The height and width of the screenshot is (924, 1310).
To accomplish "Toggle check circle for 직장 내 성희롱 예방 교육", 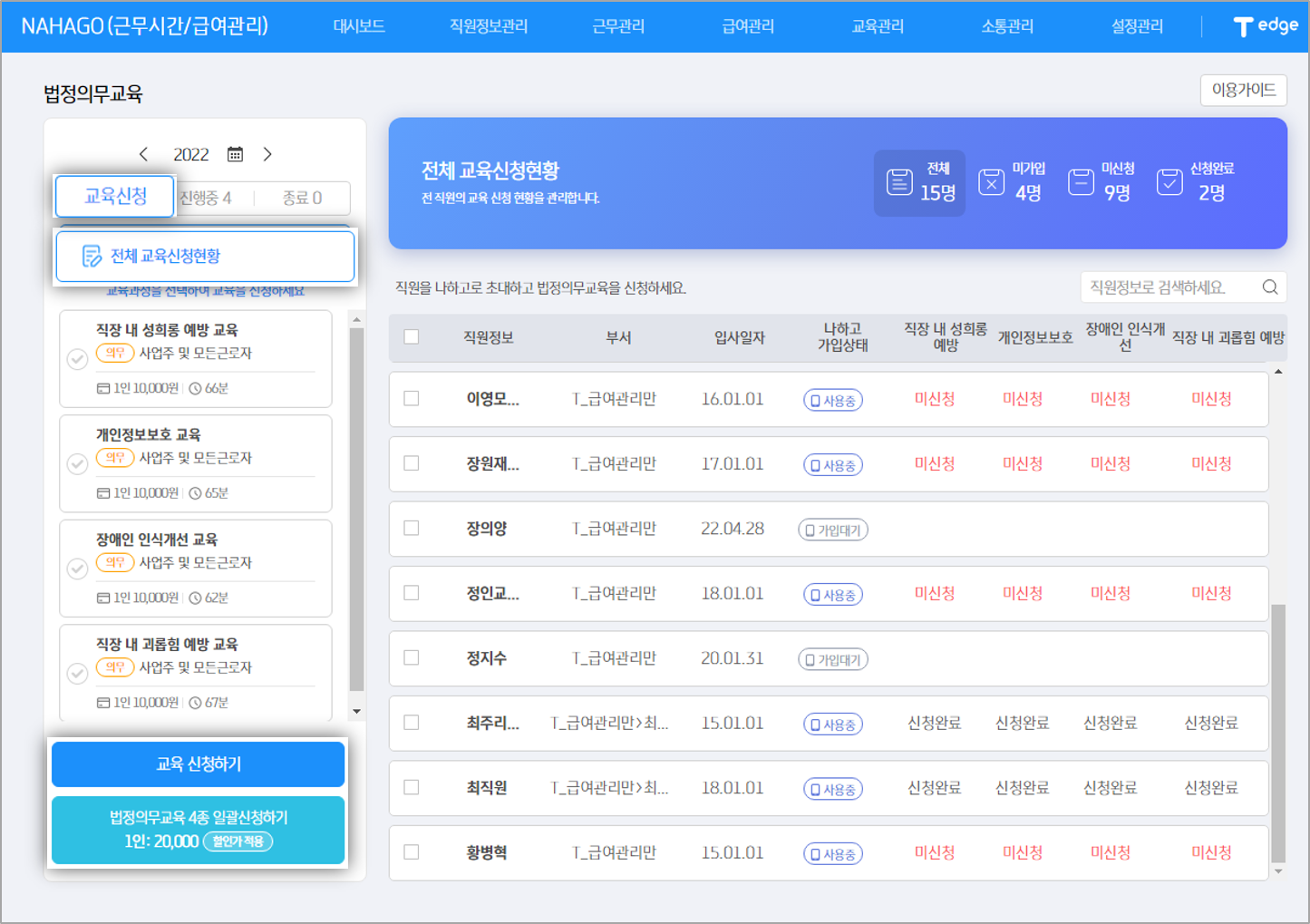I will (x=78, y=359).
